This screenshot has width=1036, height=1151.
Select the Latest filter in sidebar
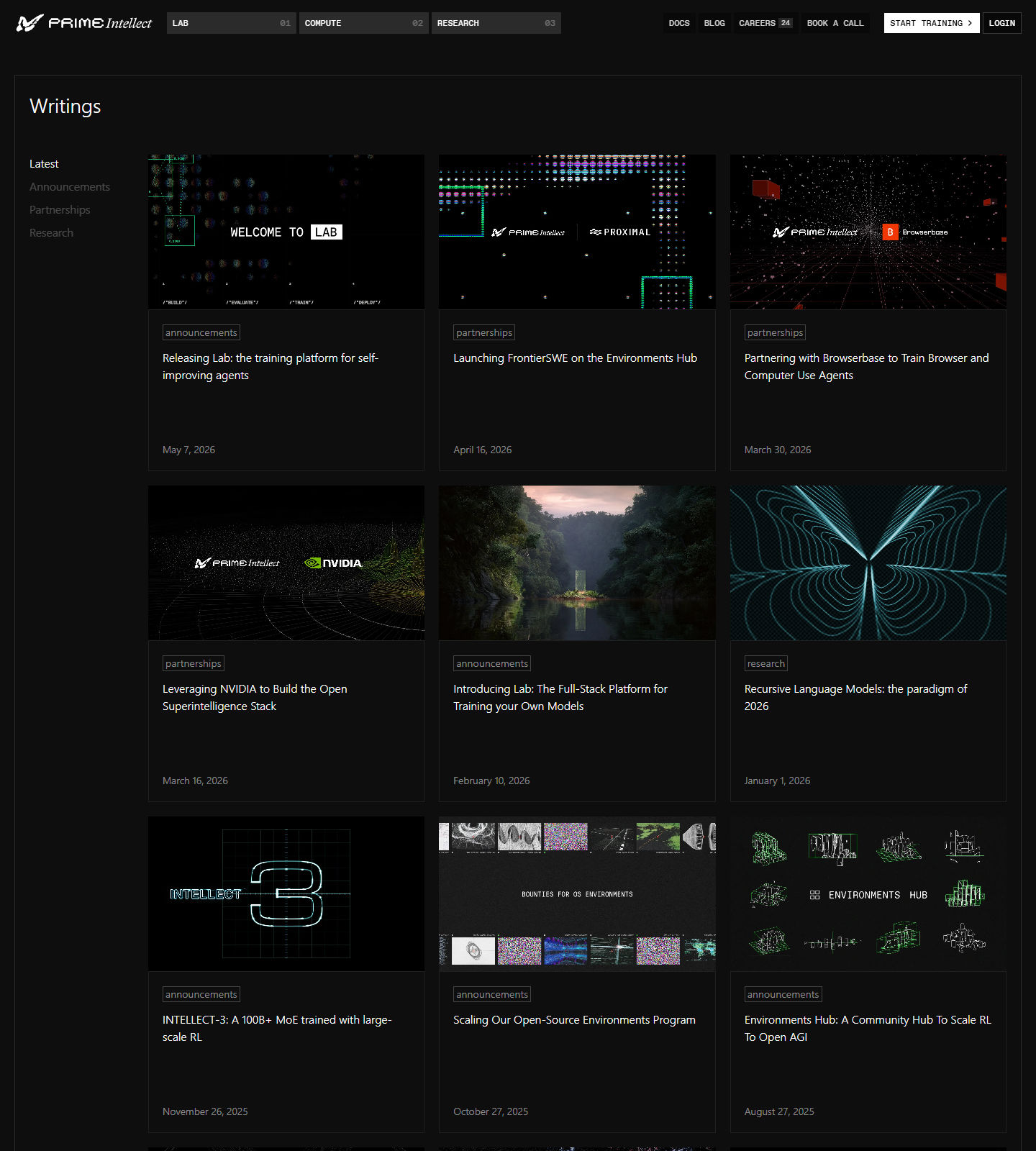(x=44, y=164)
